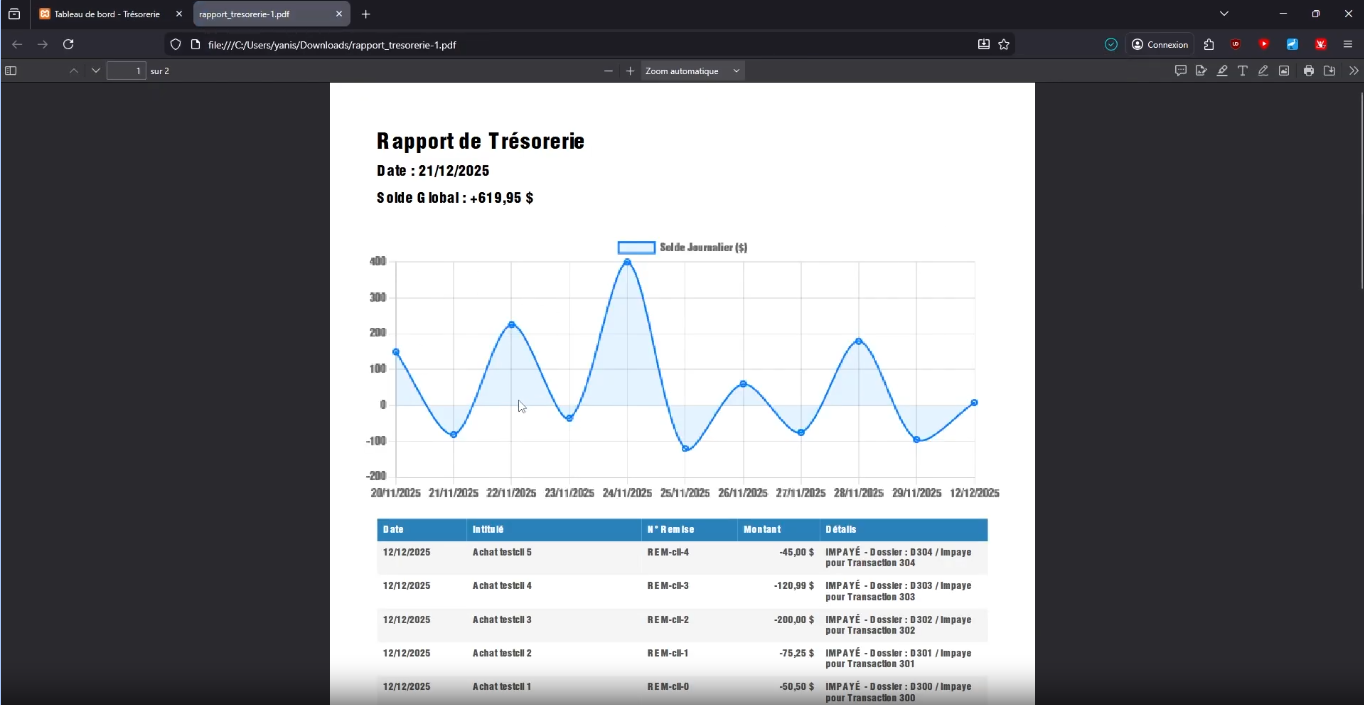1364x705 pixels.
Task: Select the add text annotation tool
Action: point(1242,71)
